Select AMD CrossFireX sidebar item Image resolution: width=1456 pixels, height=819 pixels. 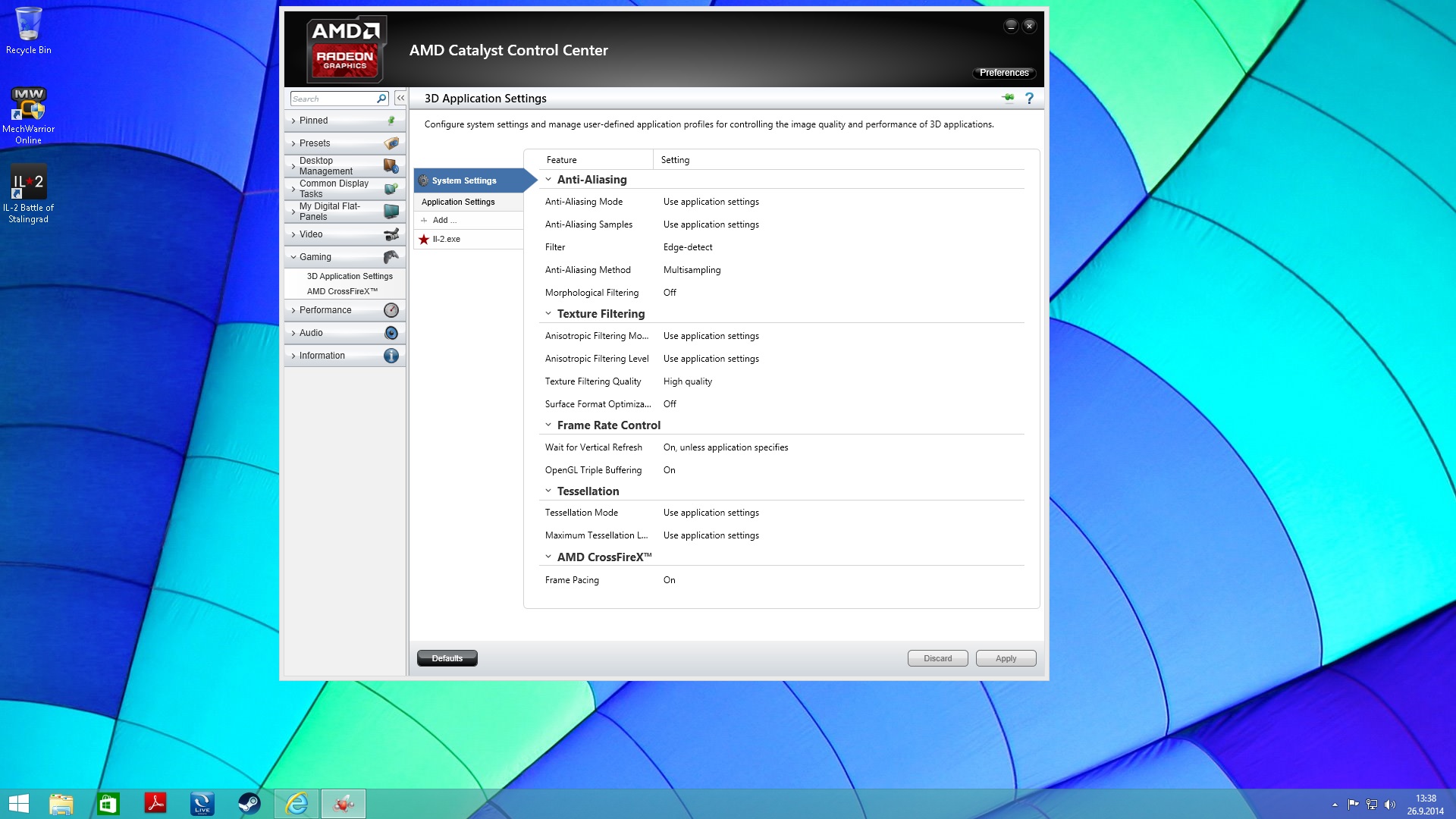click(x=341, y=291)
